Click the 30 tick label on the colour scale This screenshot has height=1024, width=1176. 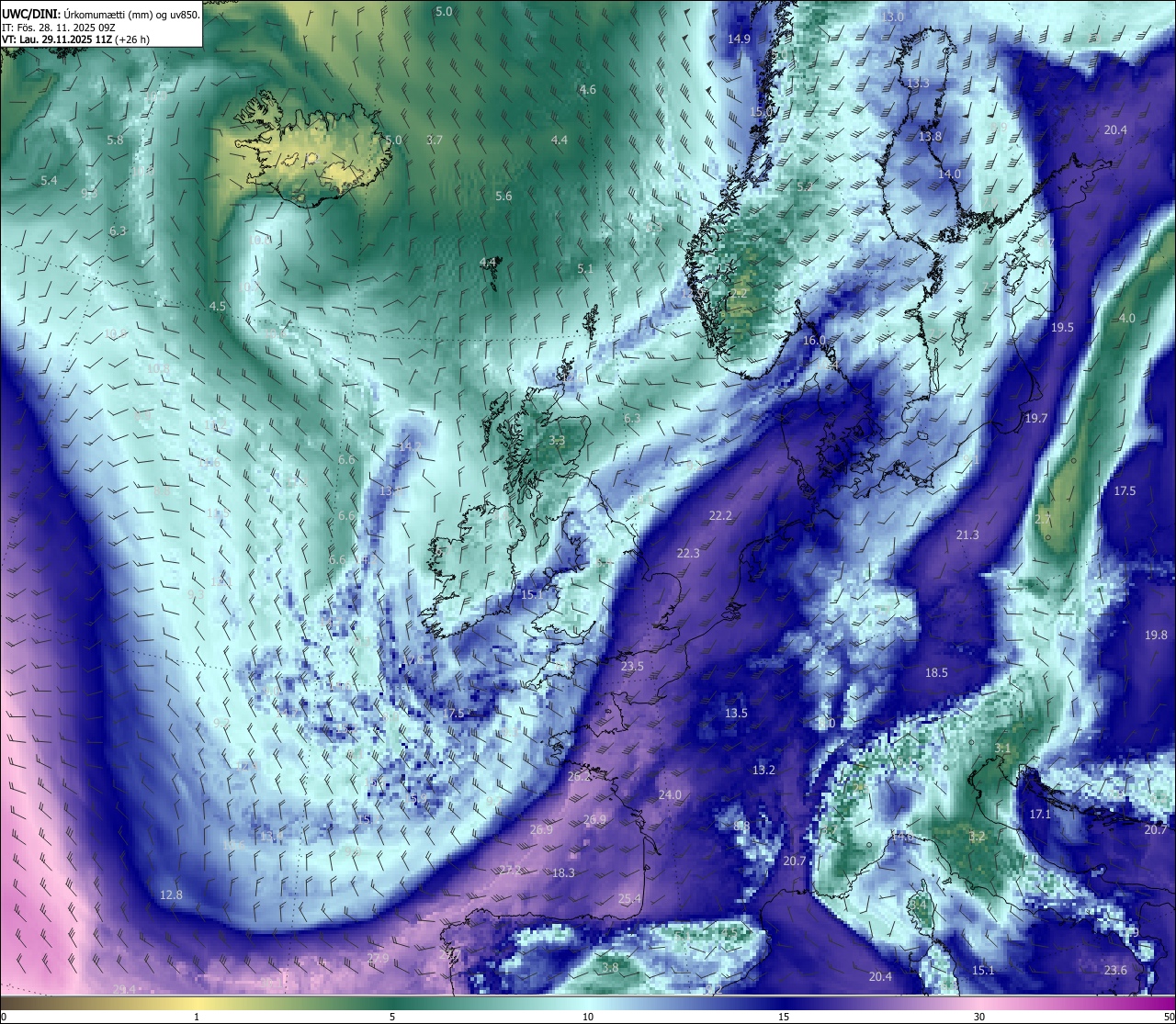coord(979,1017)
